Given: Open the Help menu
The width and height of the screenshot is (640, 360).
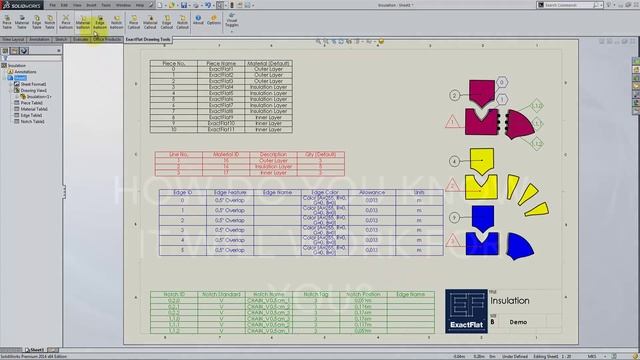Looking at the screenshot, I should pyautogui.click(x=140, y=5).
